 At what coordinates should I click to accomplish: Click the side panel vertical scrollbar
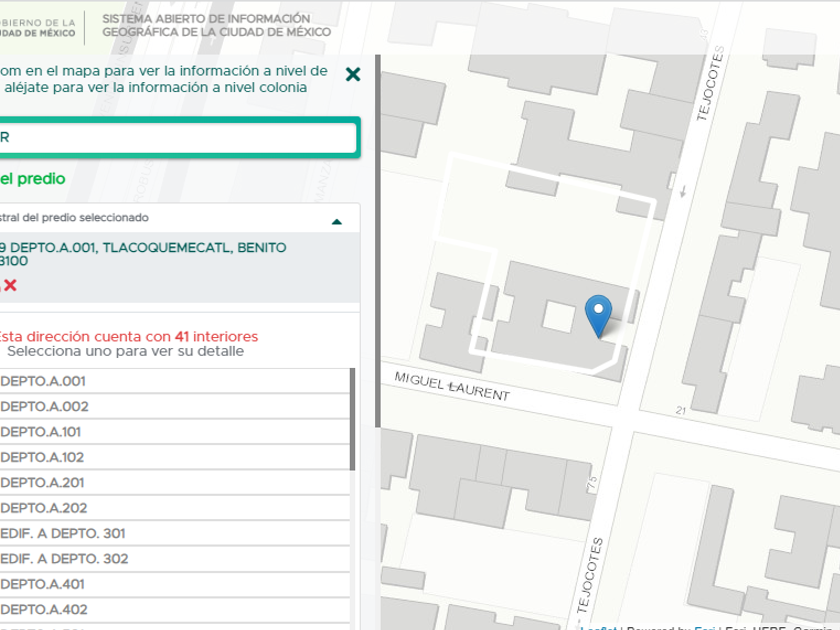point(378,241)
